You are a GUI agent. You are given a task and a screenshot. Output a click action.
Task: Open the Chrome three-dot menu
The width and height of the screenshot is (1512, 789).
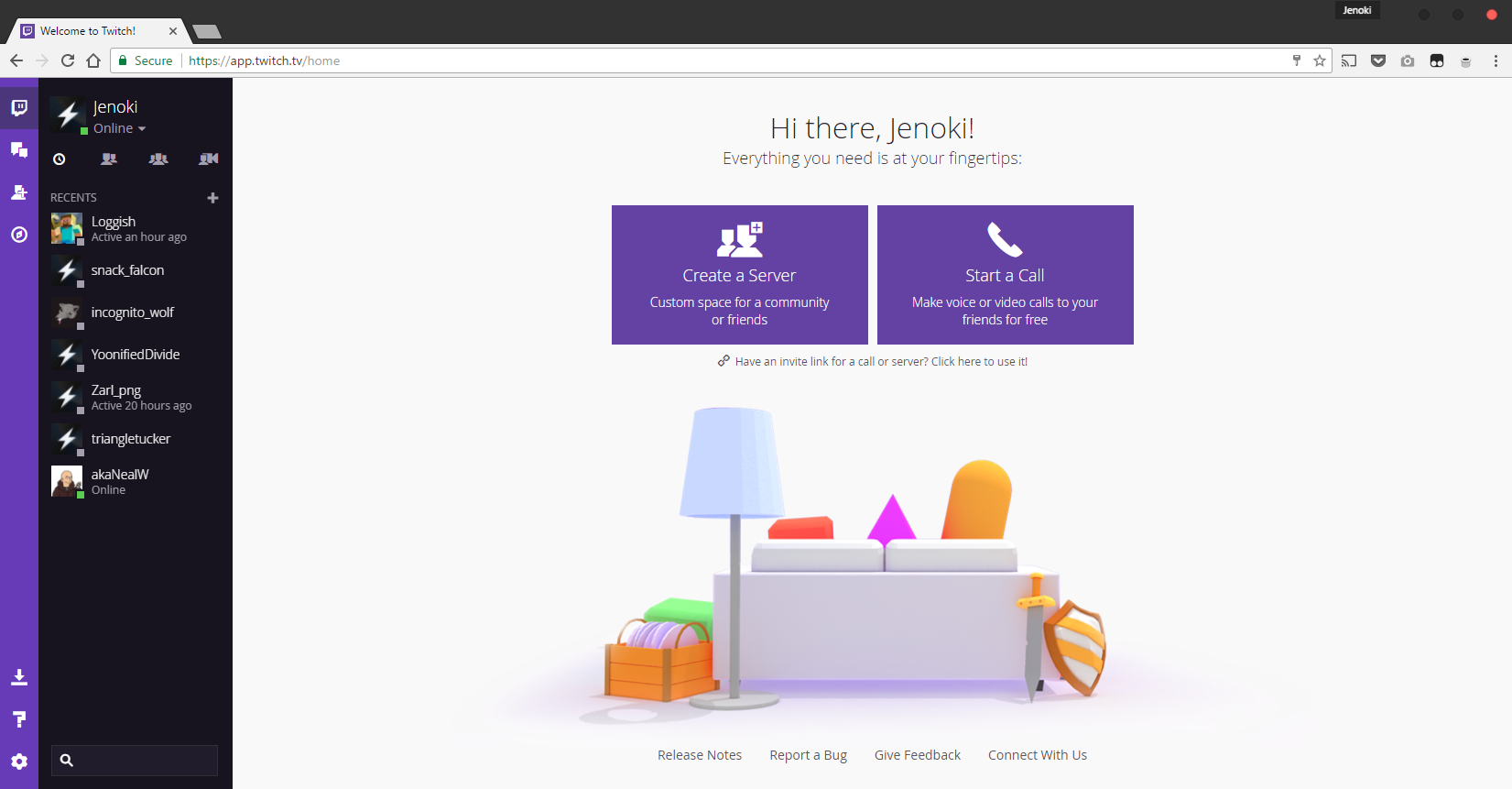pos(1496,60)
